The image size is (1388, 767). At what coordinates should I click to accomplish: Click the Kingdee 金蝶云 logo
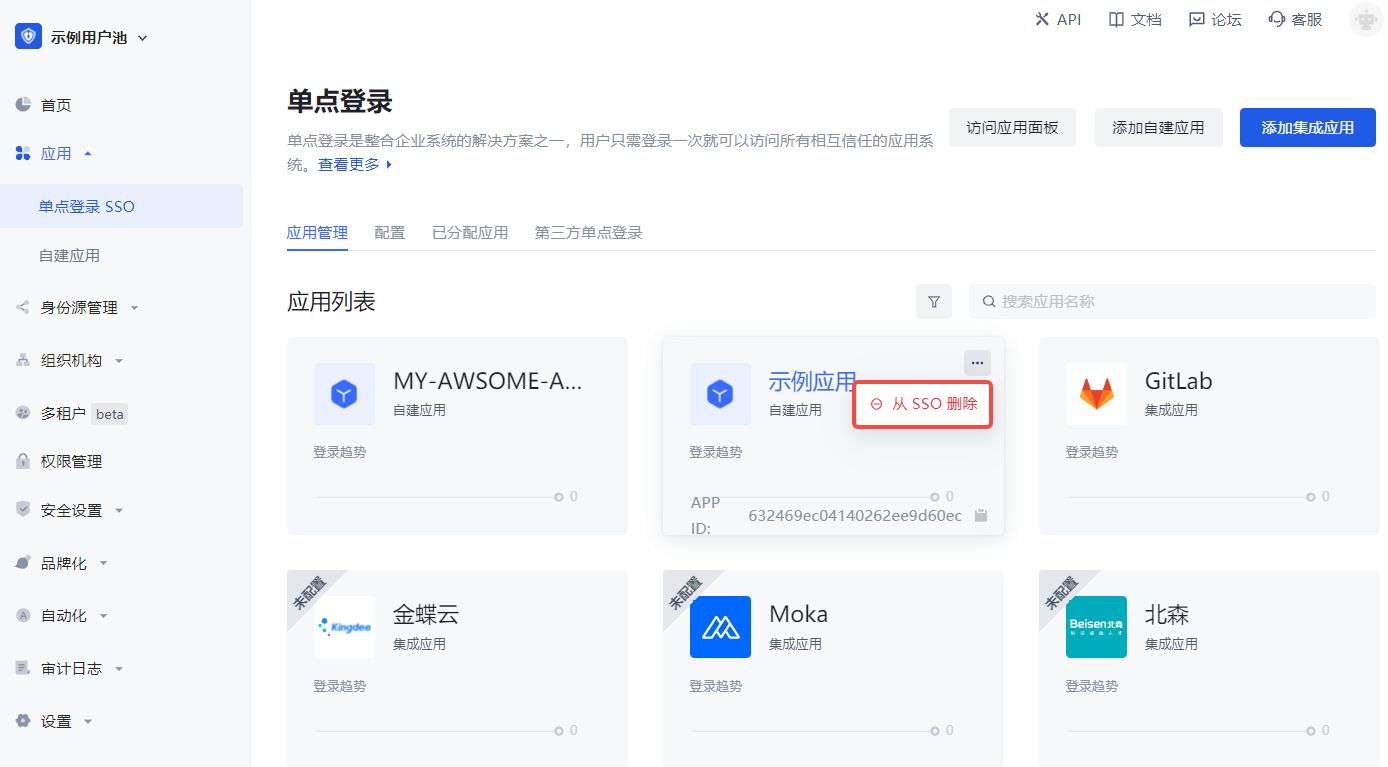point(344,627)
